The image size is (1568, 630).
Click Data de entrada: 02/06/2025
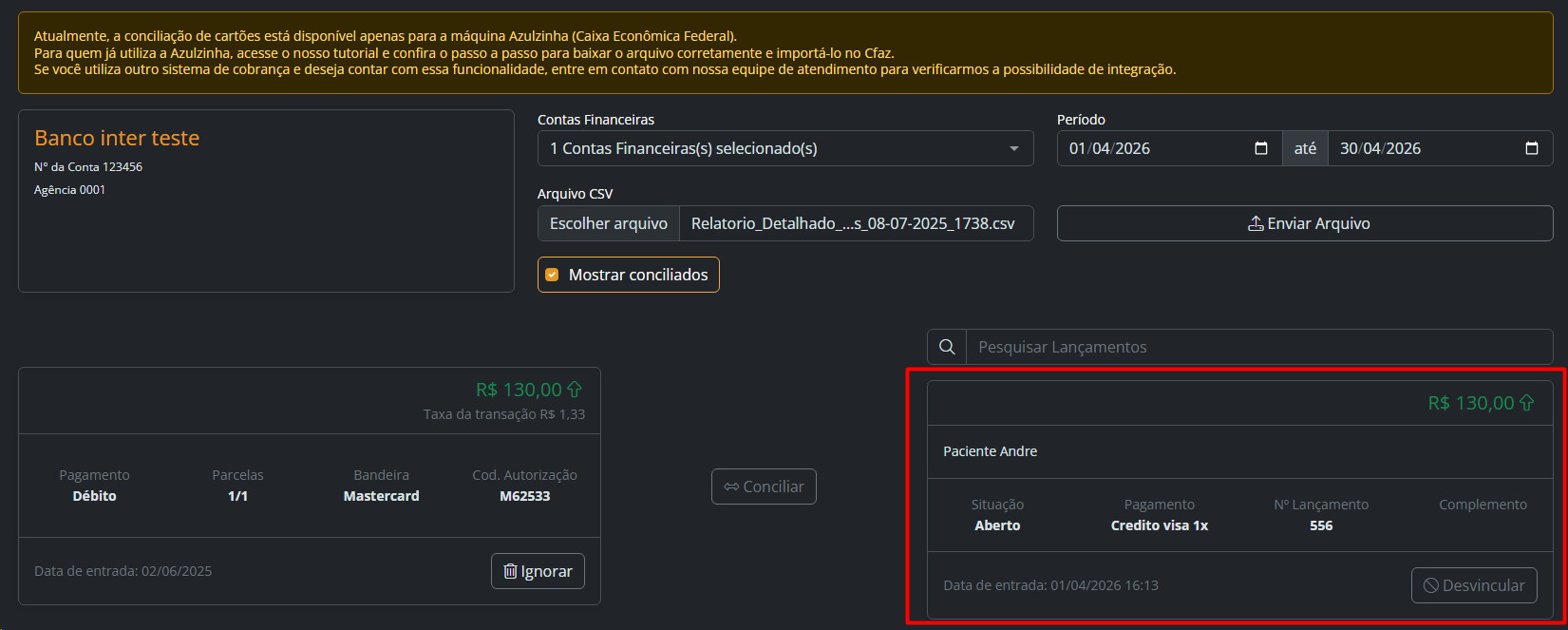123,571
